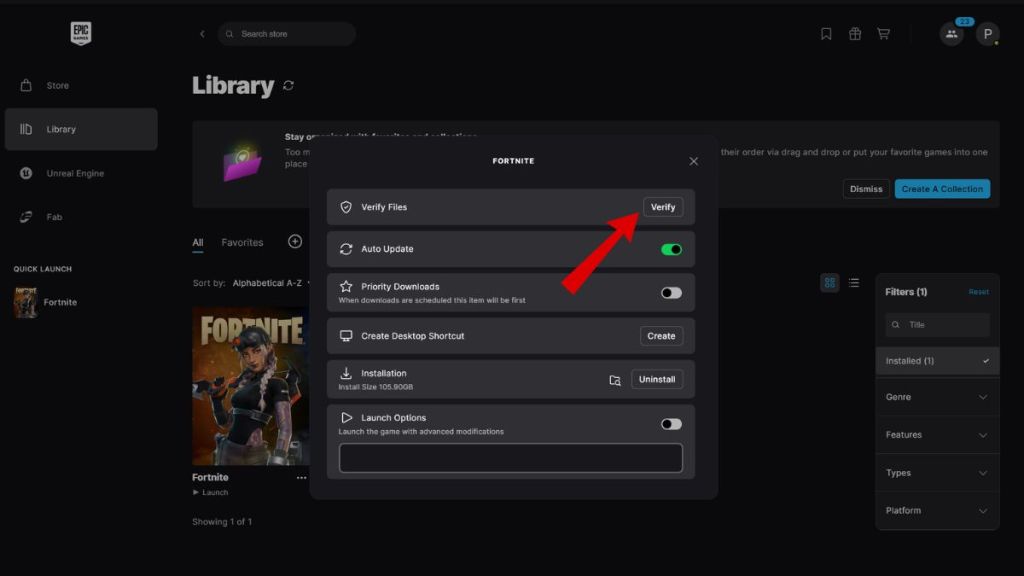Viewport: 1024px width, 576px height.
Task: Open the wishlist bookmark icon
Action: tap(826, 34)
